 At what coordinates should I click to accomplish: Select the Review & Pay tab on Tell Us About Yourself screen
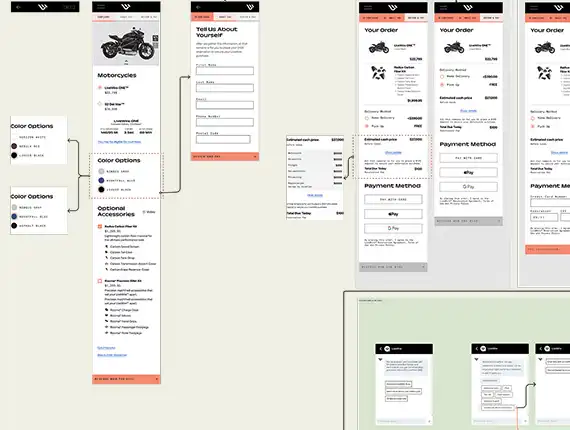pyautogui.click(x=248, y=17)
